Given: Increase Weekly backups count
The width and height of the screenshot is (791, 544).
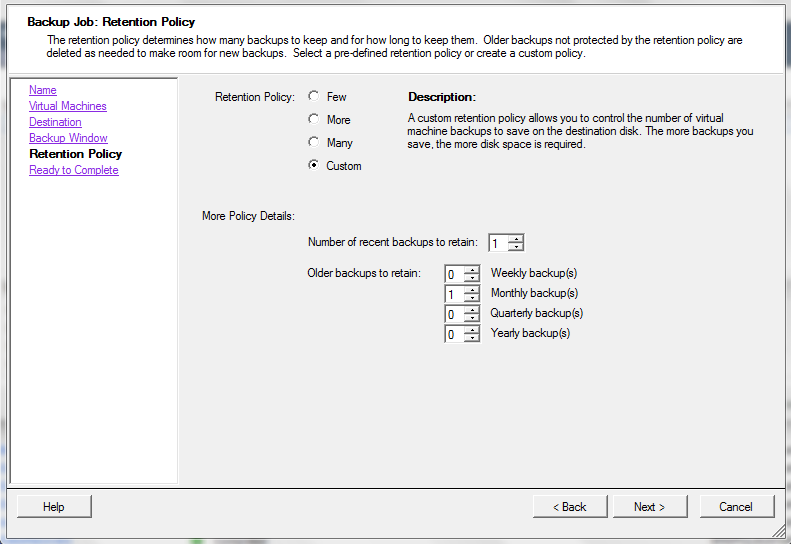Looking at the screenshot, I should (472, 270).
